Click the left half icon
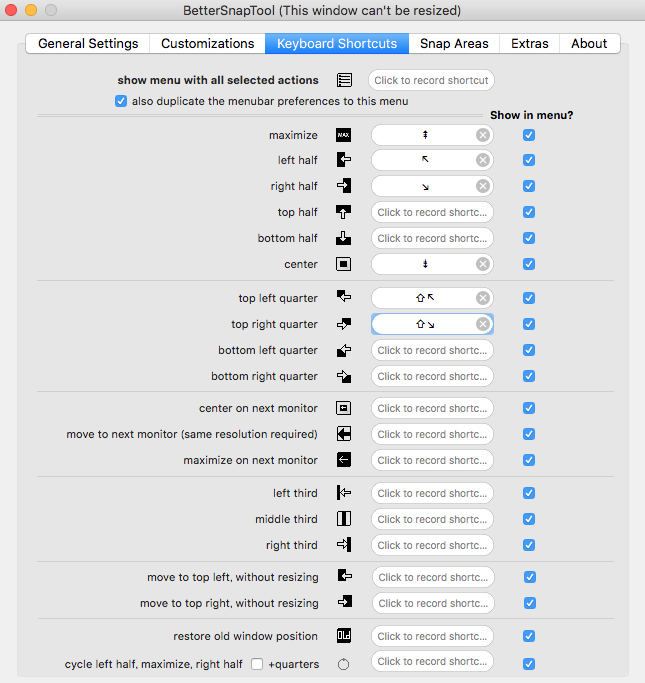 [344, 160]
